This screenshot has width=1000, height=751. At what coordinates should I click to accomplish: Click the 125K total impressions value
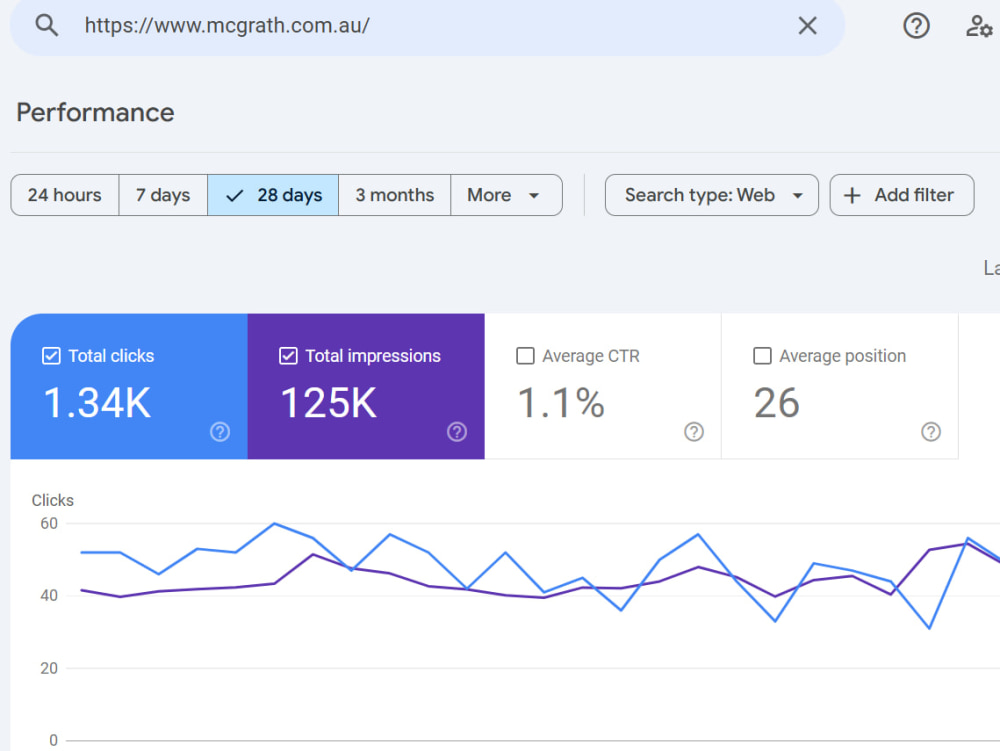[x=329, y=403]
